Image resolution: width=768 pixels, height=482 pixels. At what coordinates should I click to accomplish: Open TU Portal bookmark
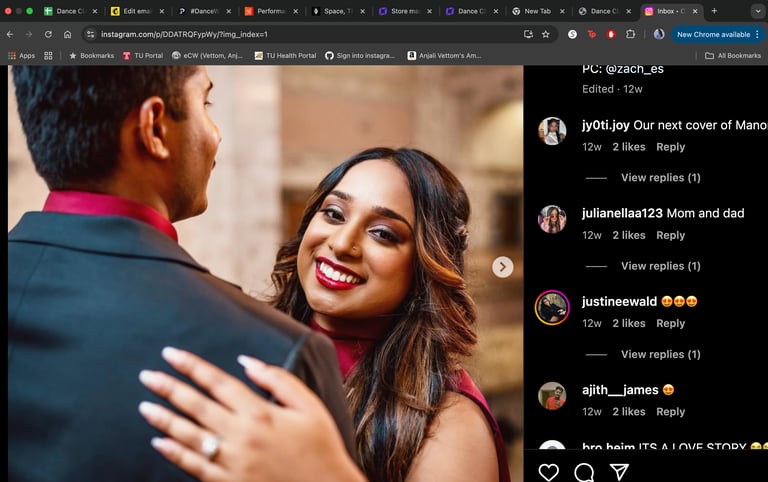point(143,56)
